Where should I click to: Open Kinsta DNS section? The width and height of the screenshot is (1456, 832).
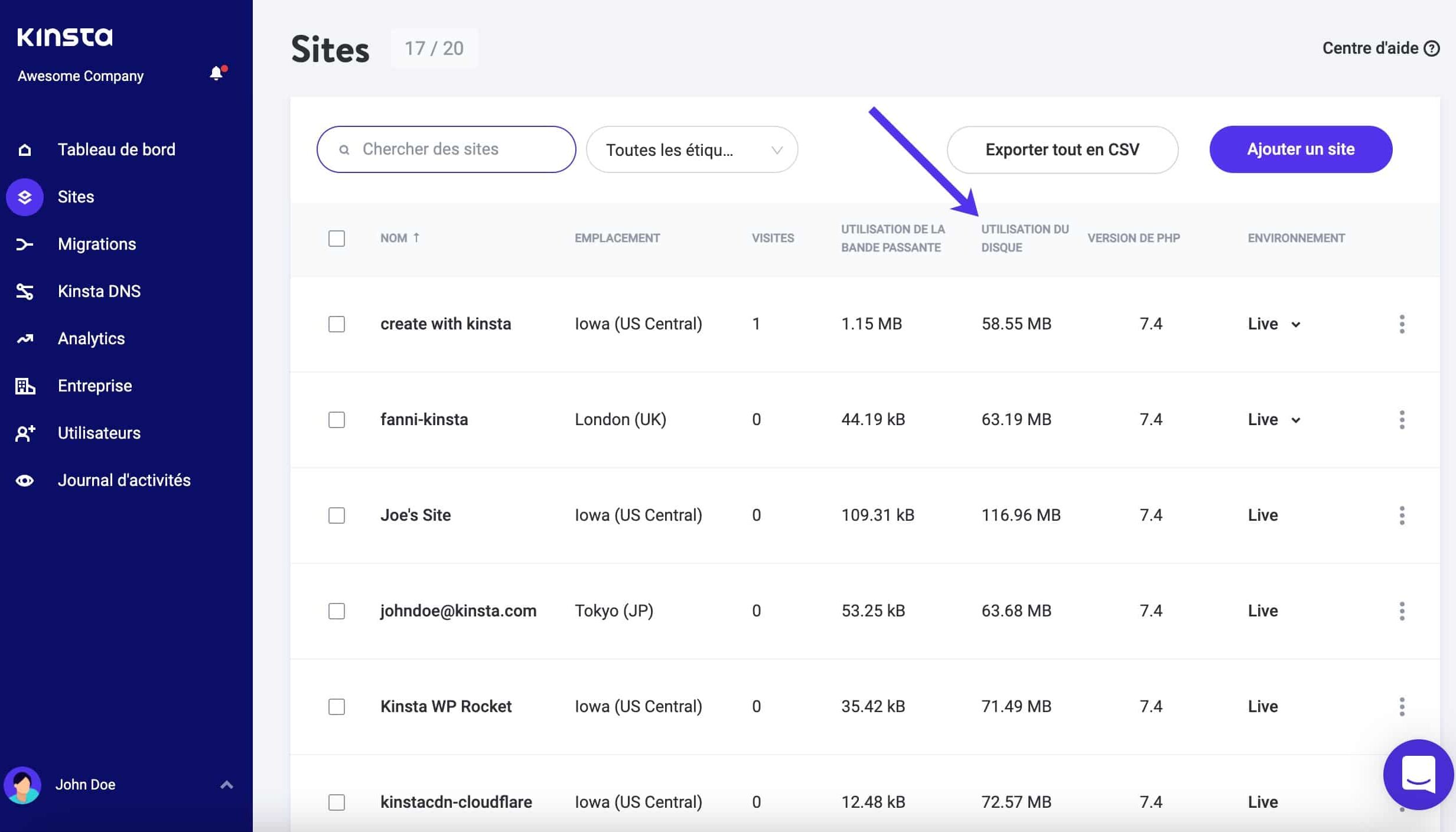pos(98,290)
